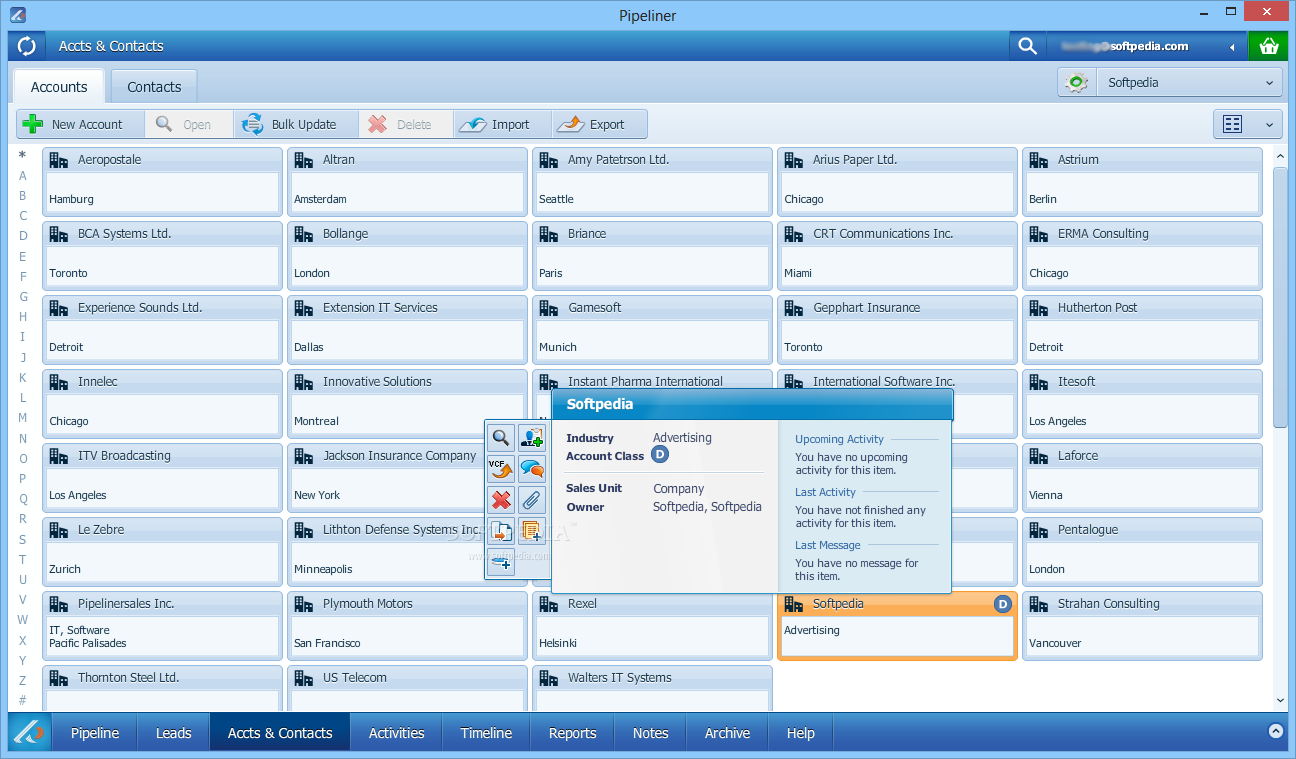The image size is (1296, 759).
Task: Switch to the Contacts tab
Action: pyautogui.click(x=154, y=87)
